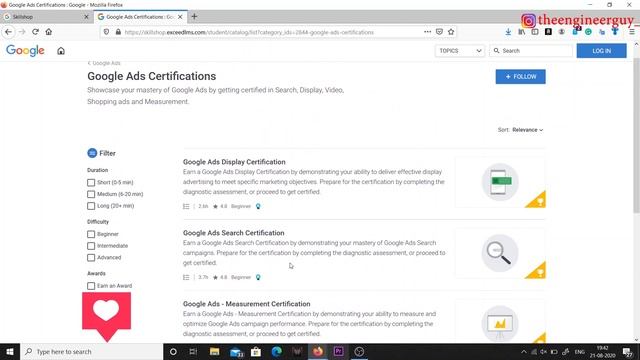Screen dimensions: 640x360
Task: Open the OBS Studio taskbar icon
Action: point(359,352)
